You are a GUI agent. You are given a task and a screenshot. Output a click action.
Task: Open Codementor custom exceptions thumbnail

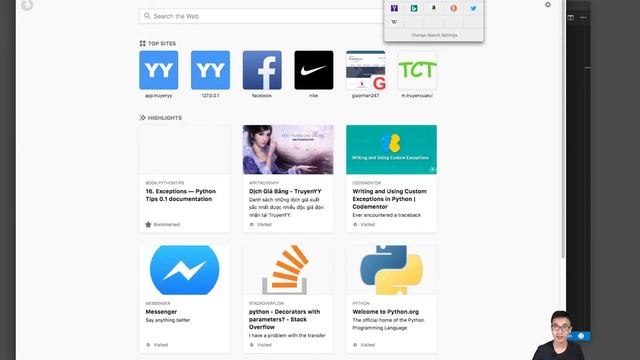click(391, 149)
